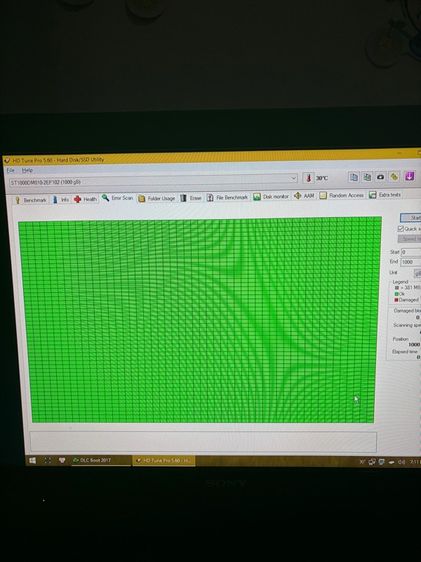The image size is (421, 562).
Task: Expand the ST1000DM010 drive selection dropdown
Action: [153, 180]
